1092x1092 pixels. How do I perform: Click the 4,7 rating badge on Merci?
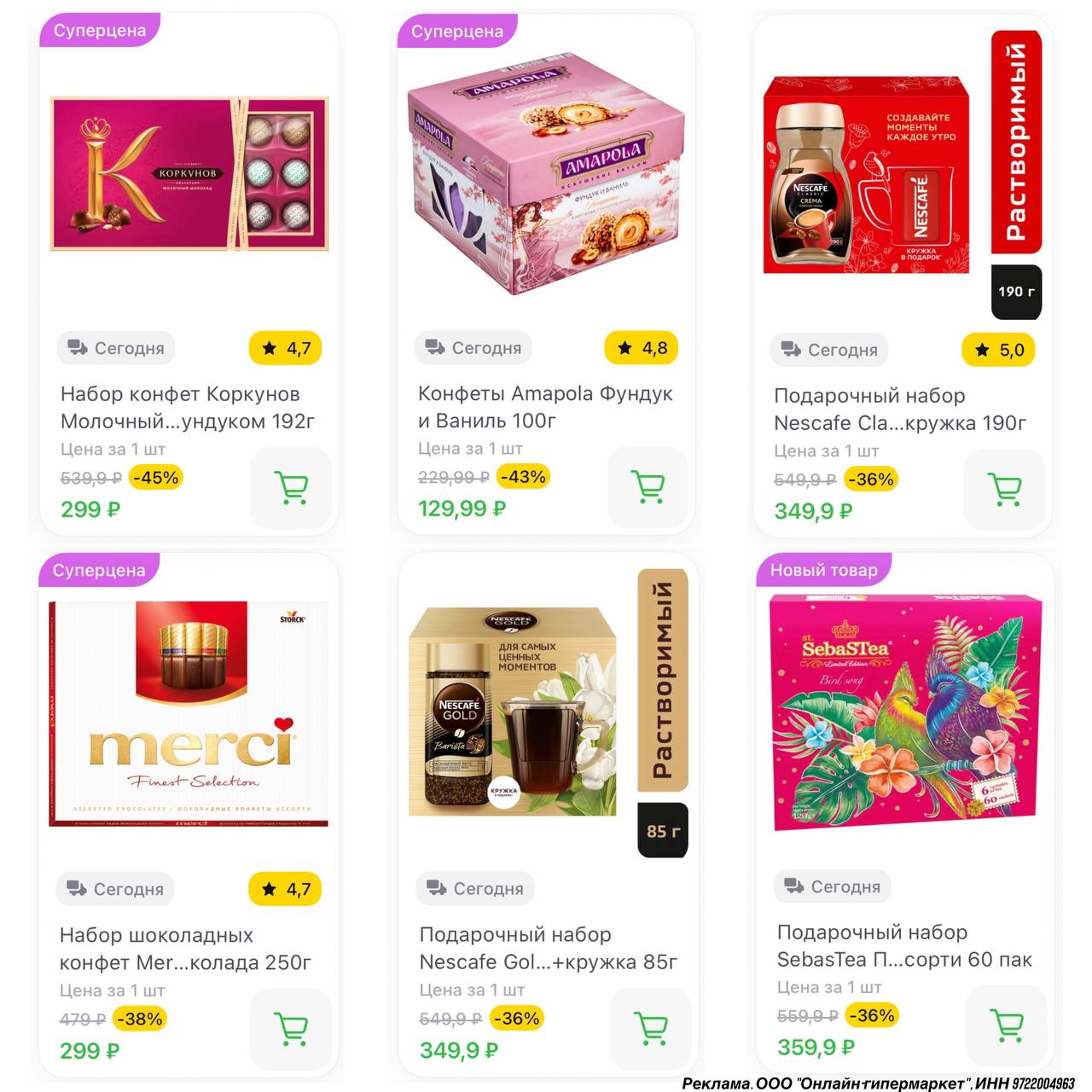tap(286, 889)
